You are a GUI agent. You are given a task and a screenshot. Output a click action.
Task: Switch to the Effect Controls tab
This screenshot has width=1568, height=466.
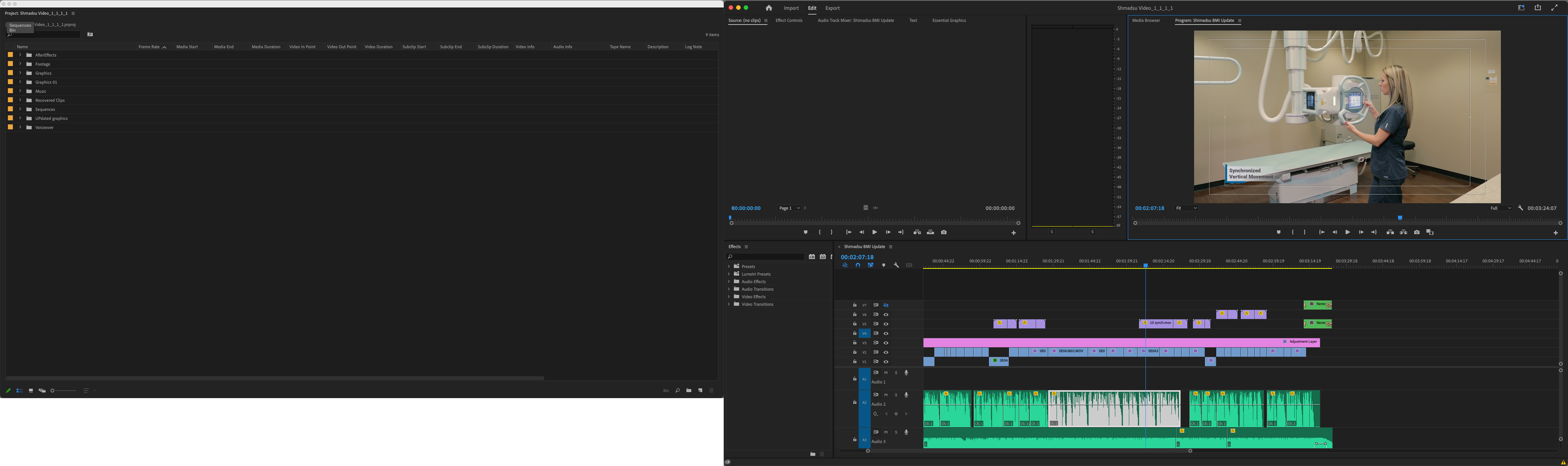click(x=789, y=20)
